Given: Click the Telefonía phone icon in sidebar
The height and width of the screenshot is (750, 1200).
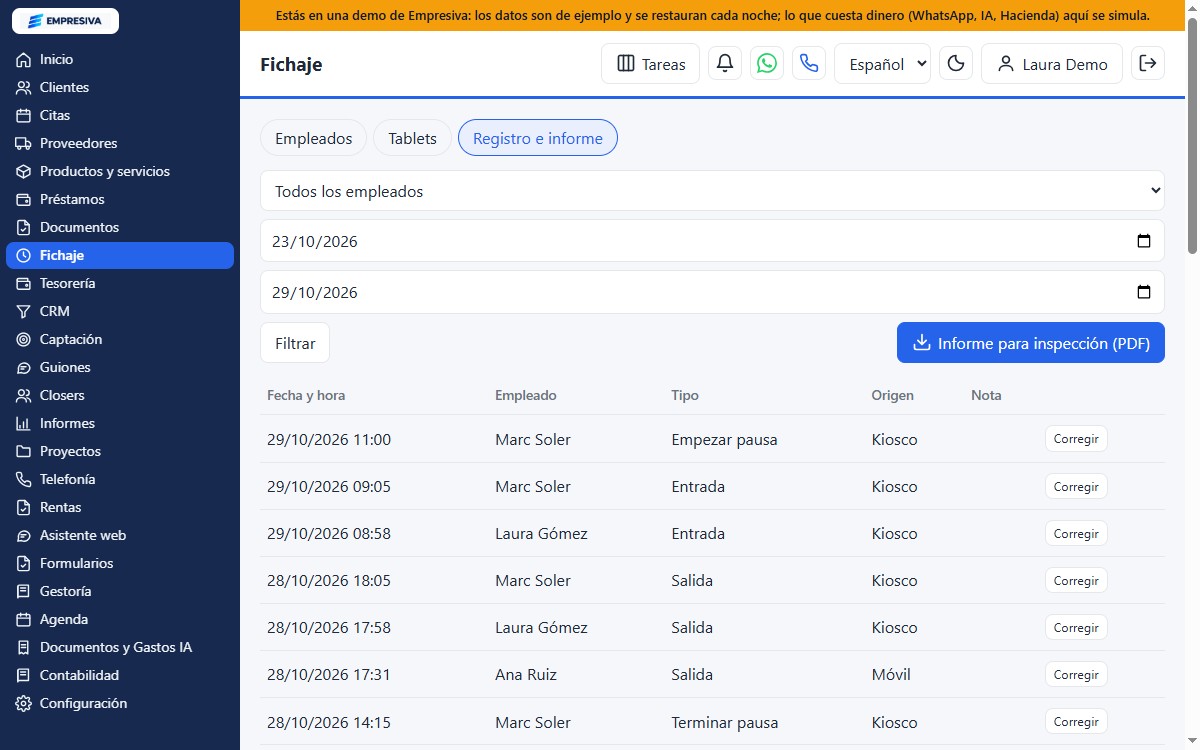Looking at the screenshot, I should (x=24, y=480).
